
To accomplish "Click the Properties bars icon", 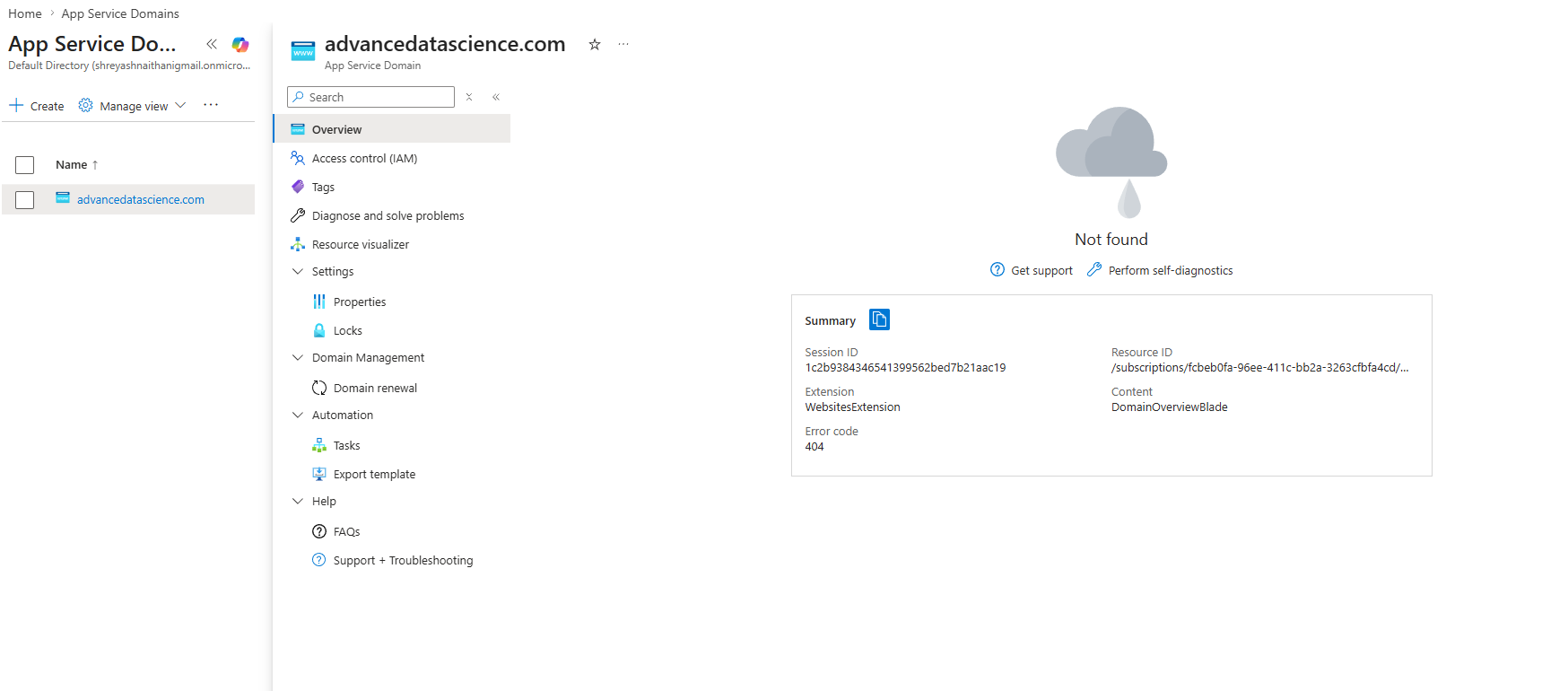I will (x=319, y=302).
